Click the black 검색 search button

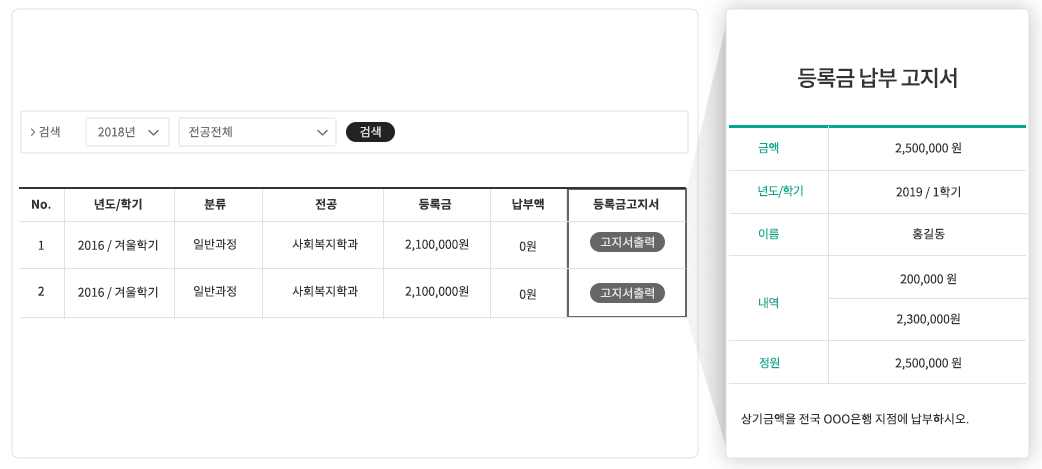tap(370, 132)
